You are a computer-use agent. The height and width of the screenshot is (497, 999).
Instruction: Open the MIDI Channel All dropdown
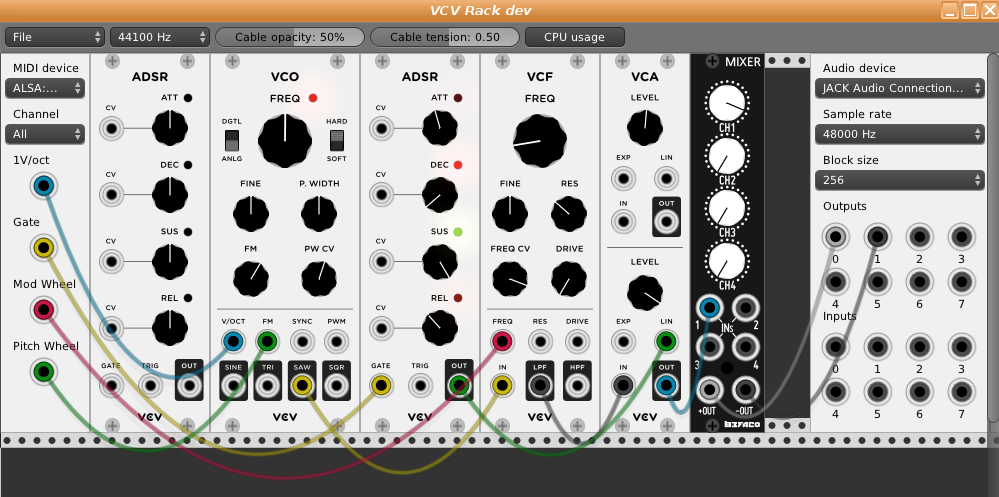(45, 134)
